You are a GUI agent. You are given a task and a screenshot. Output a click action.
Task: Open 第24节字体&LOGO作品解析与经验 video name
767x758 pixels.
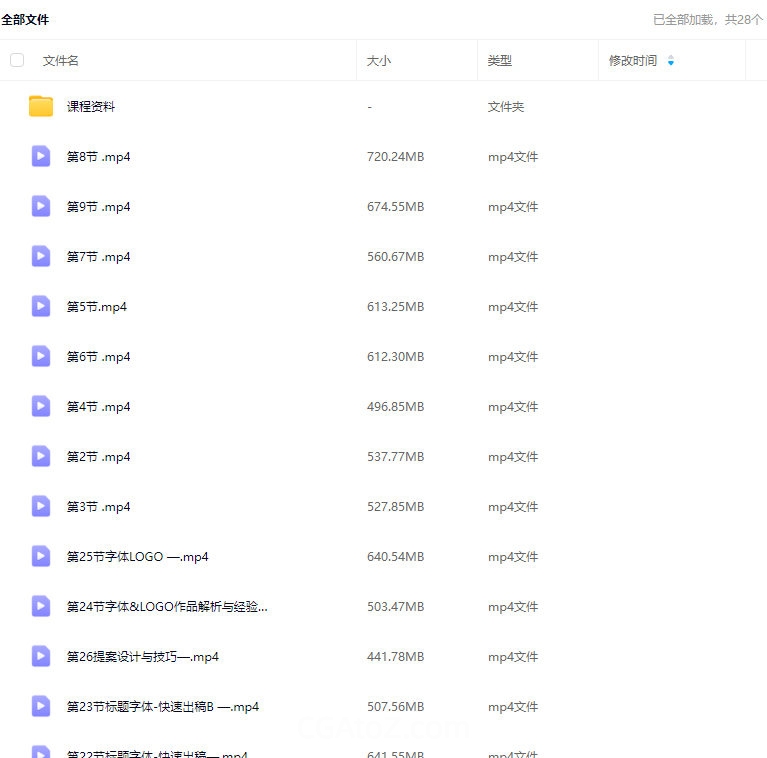(x=167, y=607)
